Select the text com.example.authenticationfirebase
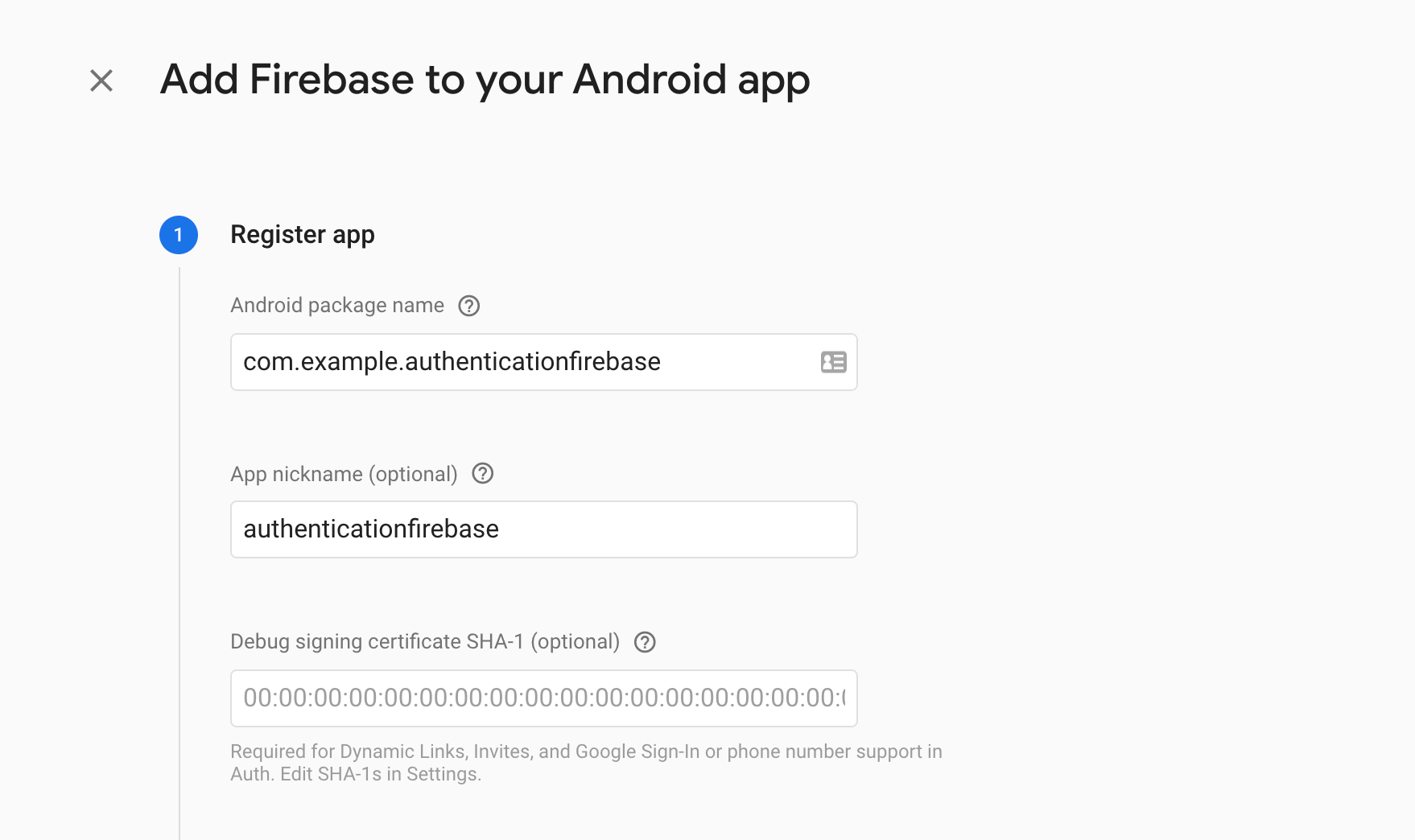The image size is (1415, 840). (452, 361)
